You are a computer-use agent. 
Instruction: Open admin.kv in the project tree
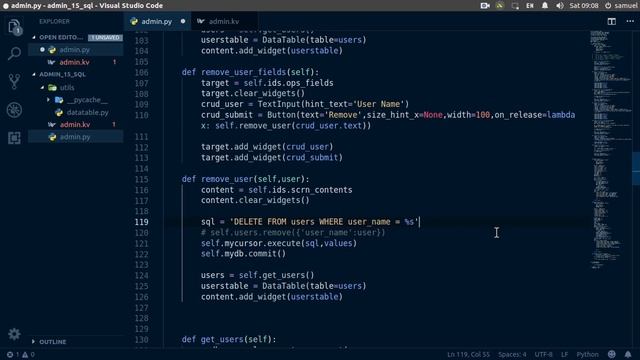(x=75, y=124)
